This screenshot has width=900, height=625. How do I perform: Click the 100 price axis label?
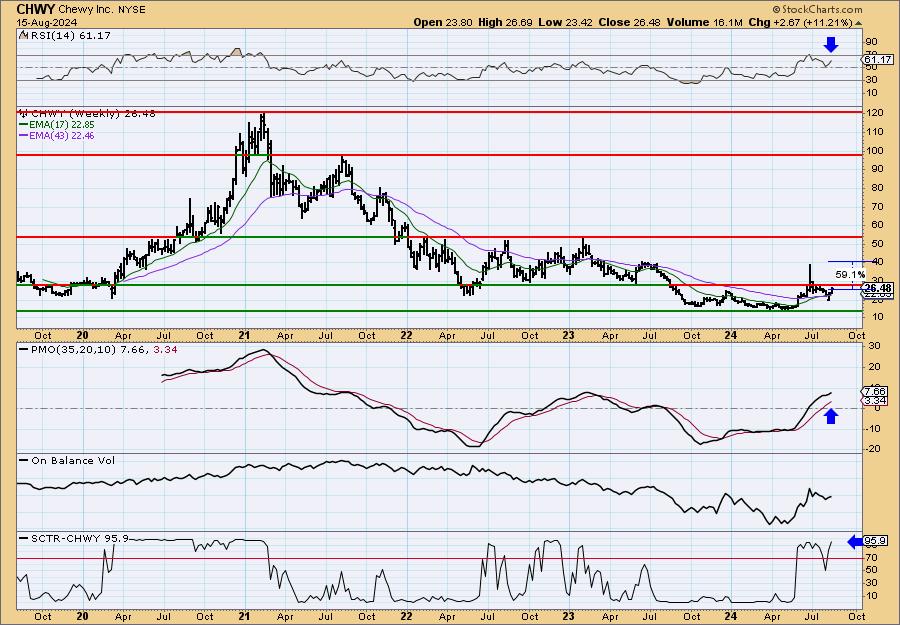coord(874,150)
